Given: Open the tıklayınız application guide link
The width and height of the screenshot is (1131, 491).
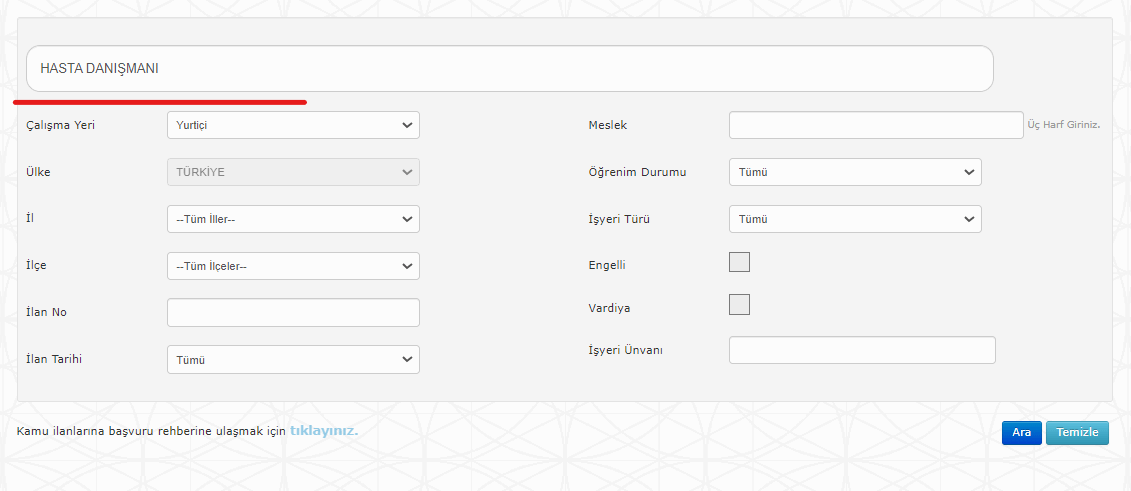Looking at the screenshot, I should click(323, 431).
